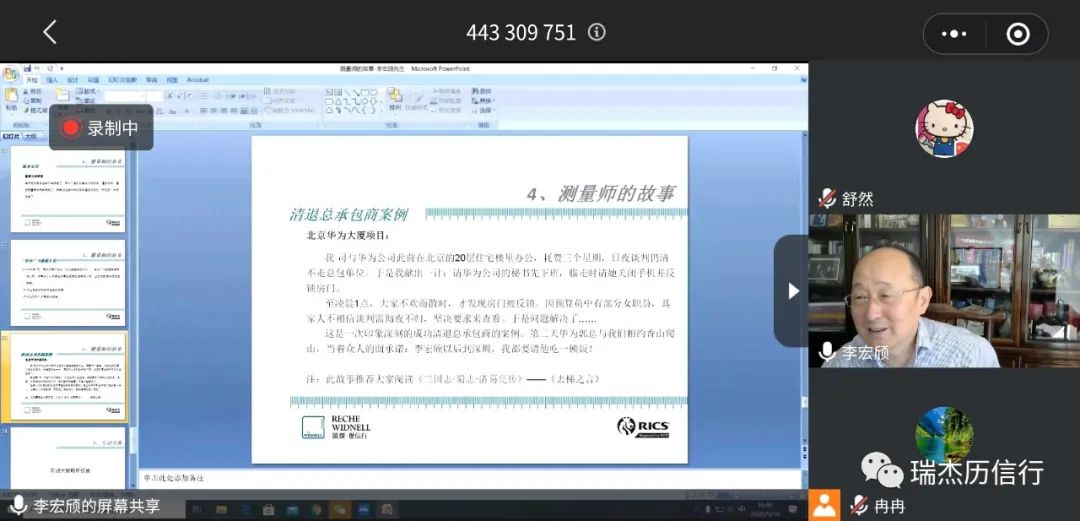Click the red recording indicator
1080x521 pixels.
point(71,128)
